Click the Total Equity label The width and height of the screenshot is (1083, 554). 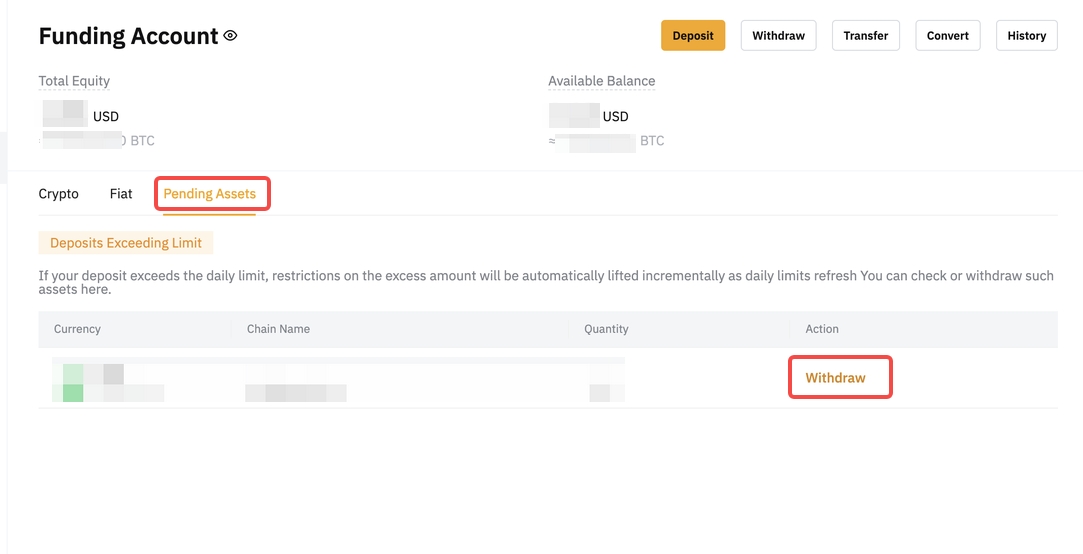pyautogui.click(x=74, y=81)
